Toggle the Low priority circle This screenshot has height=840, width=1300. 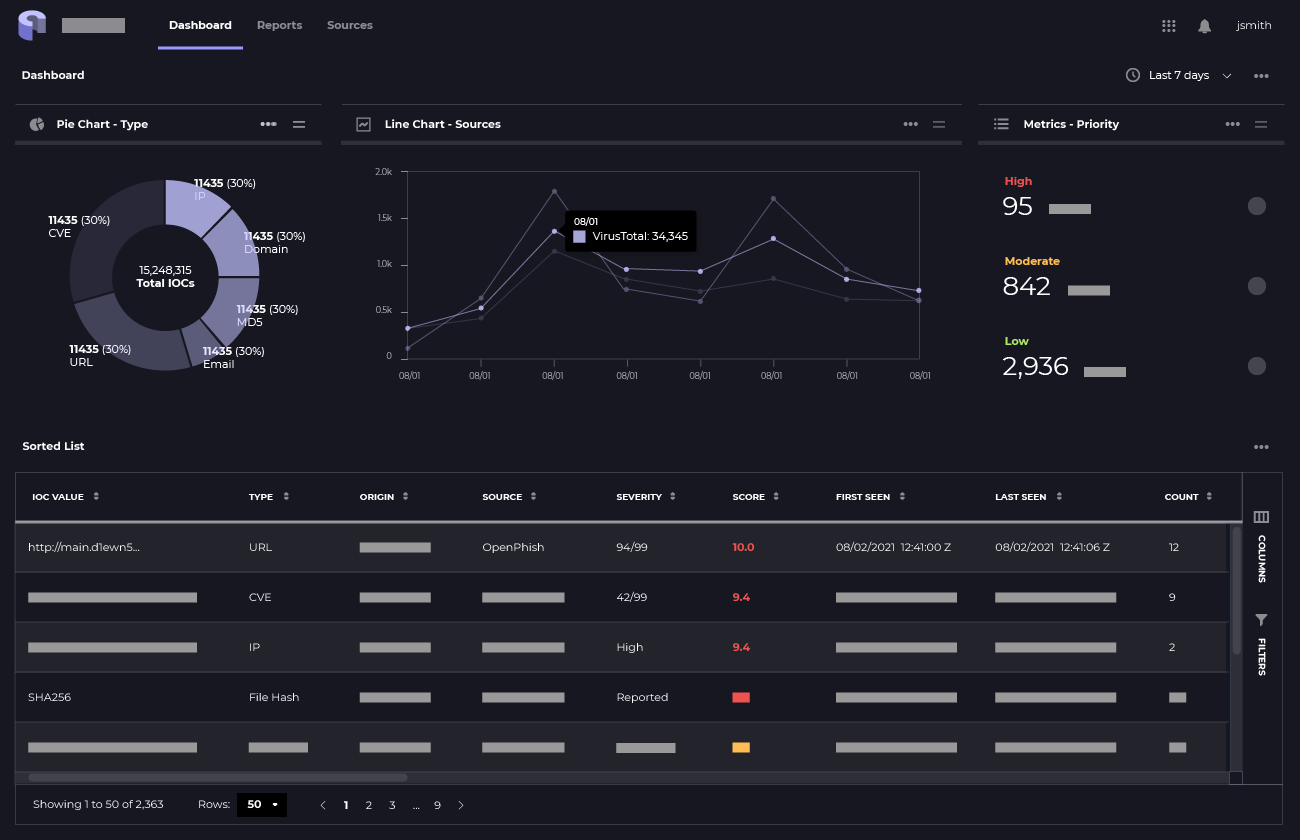(x=1257, y=366)
